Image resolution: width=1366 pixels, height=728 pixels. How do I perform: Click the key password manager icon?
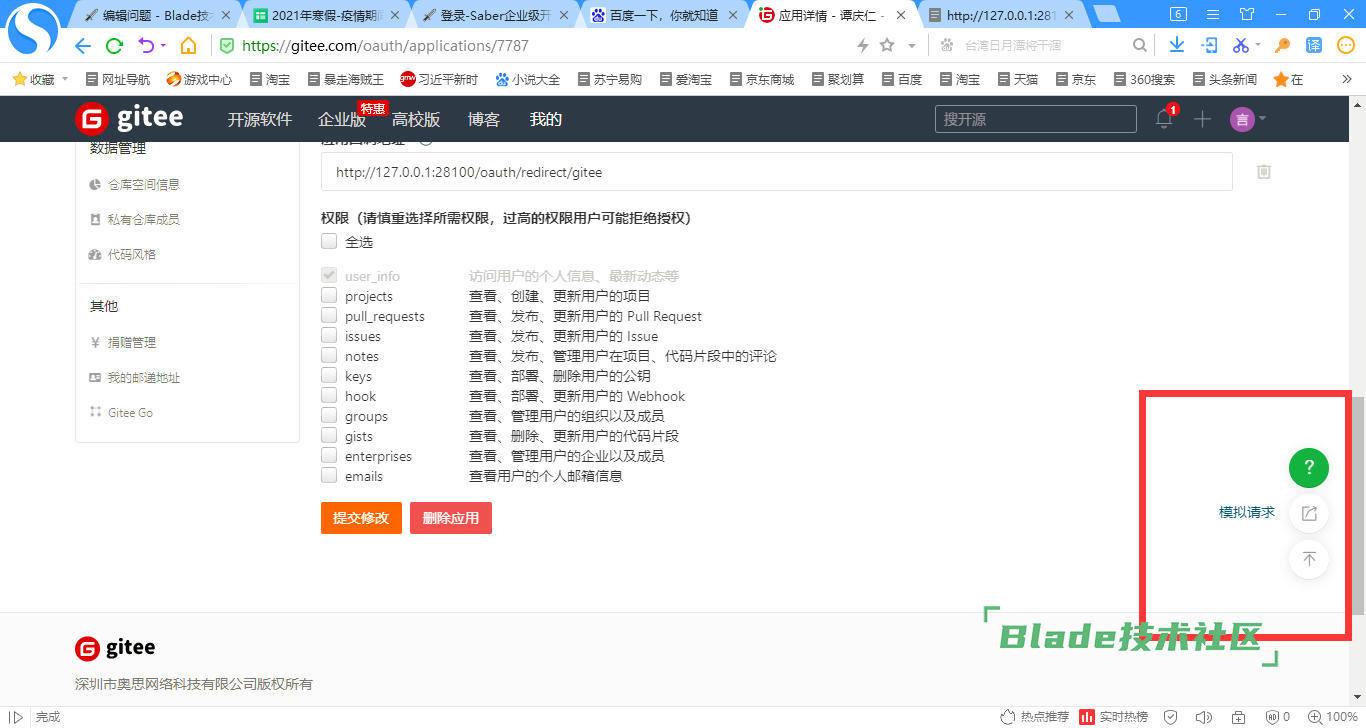click(1283, 45)
